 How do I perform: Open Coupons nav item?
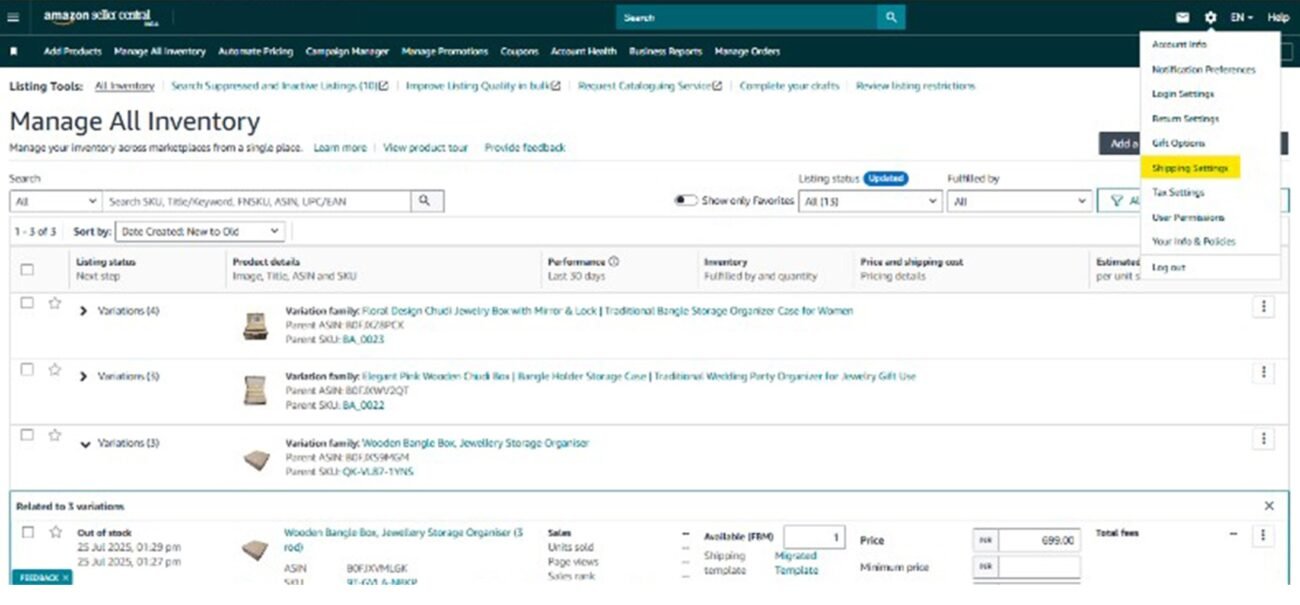pyautogui.click(x=519, y=51)
